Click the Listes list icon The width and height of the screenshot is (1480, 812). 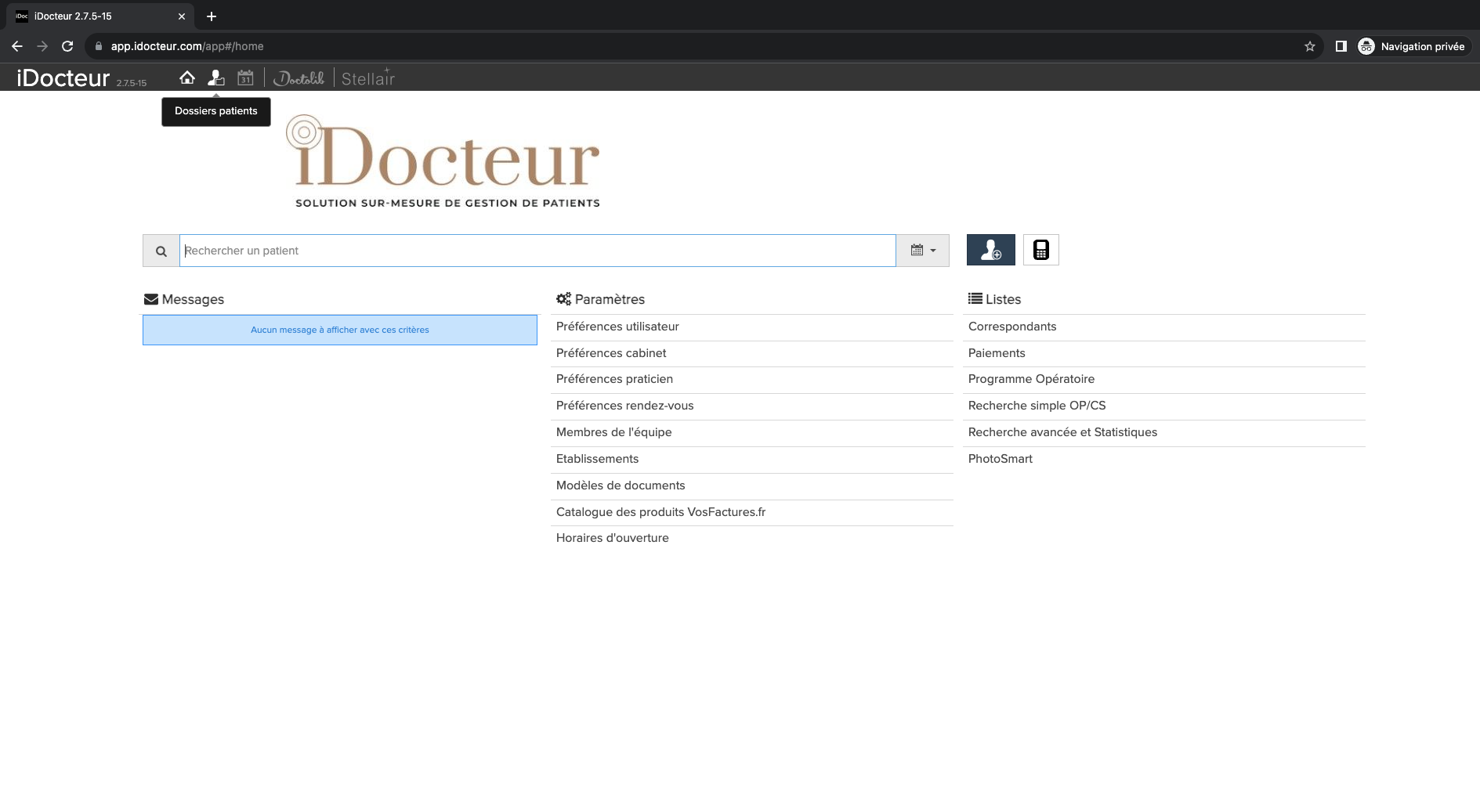(x=975, y=298)
